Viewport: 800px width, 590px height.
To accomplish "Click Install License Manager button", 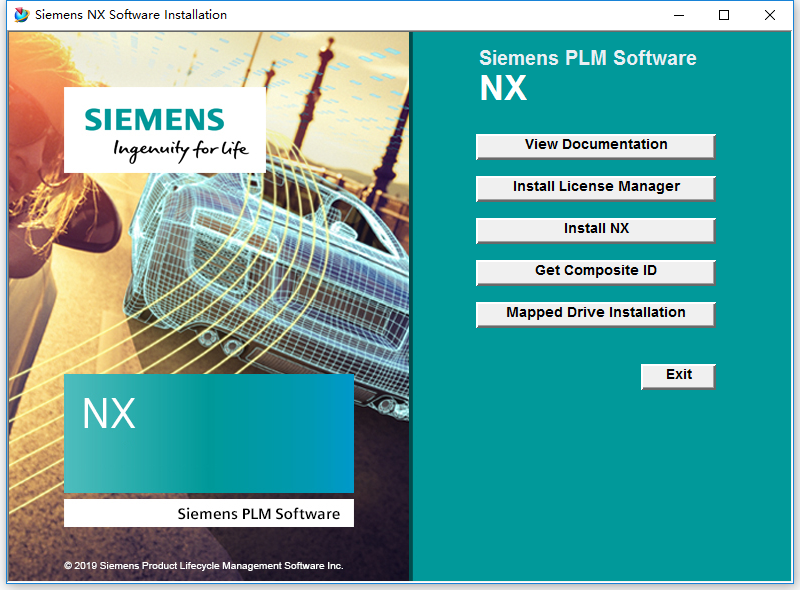I will point(595,188).
